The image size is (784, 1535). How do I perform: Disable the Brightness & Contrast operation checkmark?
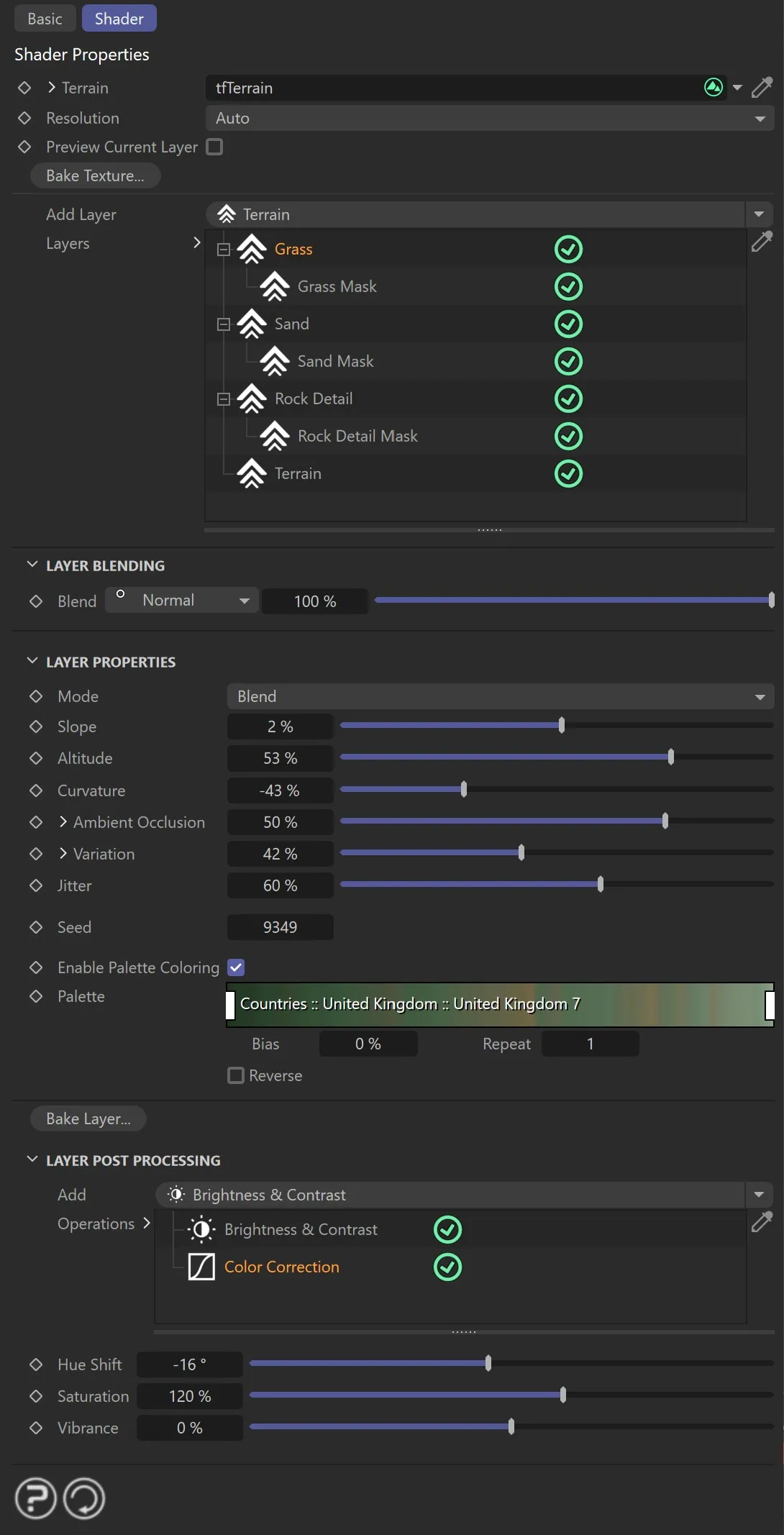point(447,1229)
